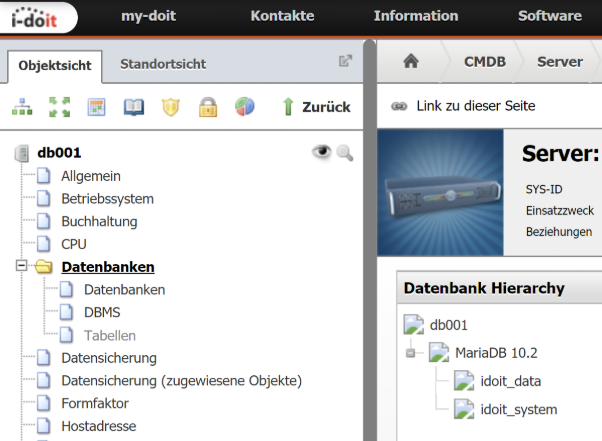Viewport: 602px width, 441px height.
Task: Click the hierarchy tree icon in toolbar
Action: [22, 106]
